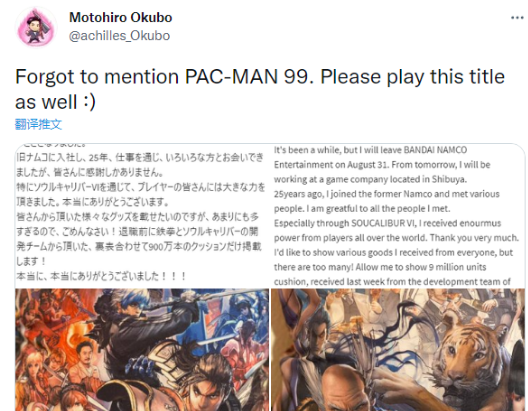View the Soulcalibur cushion artwork image
The height and width of the screenshot is (411, 528).
coord(142,350)
